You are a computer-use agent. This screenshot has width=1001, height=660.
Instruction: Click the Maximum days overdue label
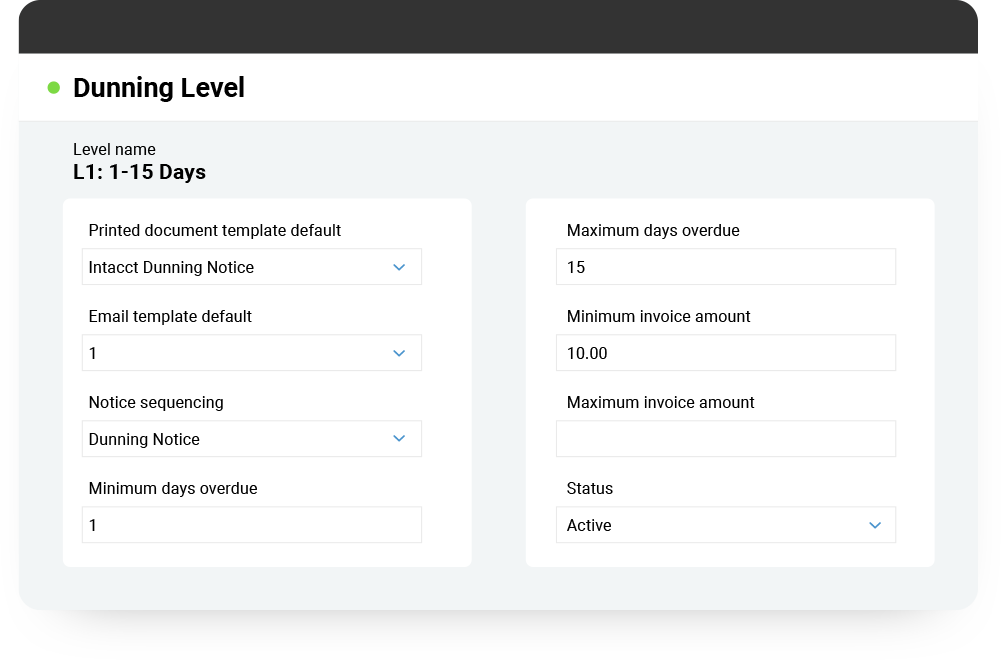pos(653,230)
